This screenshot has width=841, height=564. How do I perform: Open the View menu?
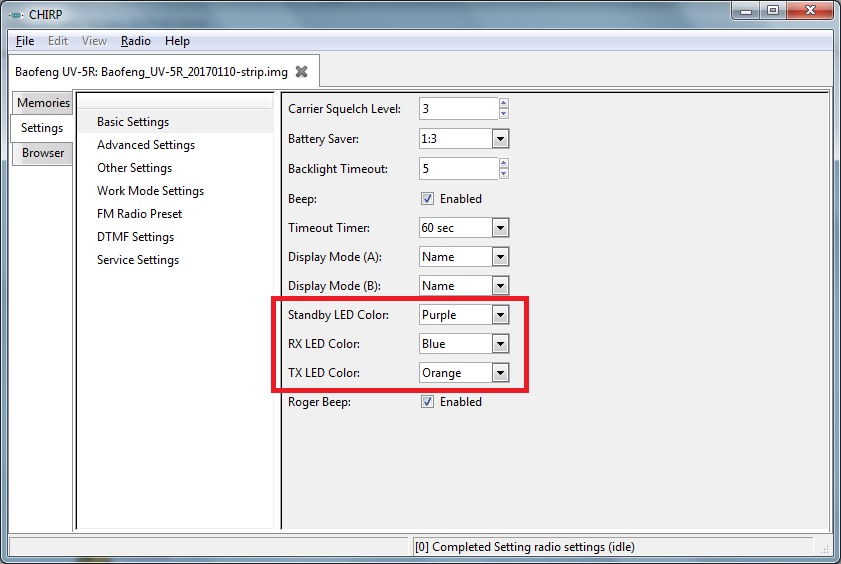[94, 41]
